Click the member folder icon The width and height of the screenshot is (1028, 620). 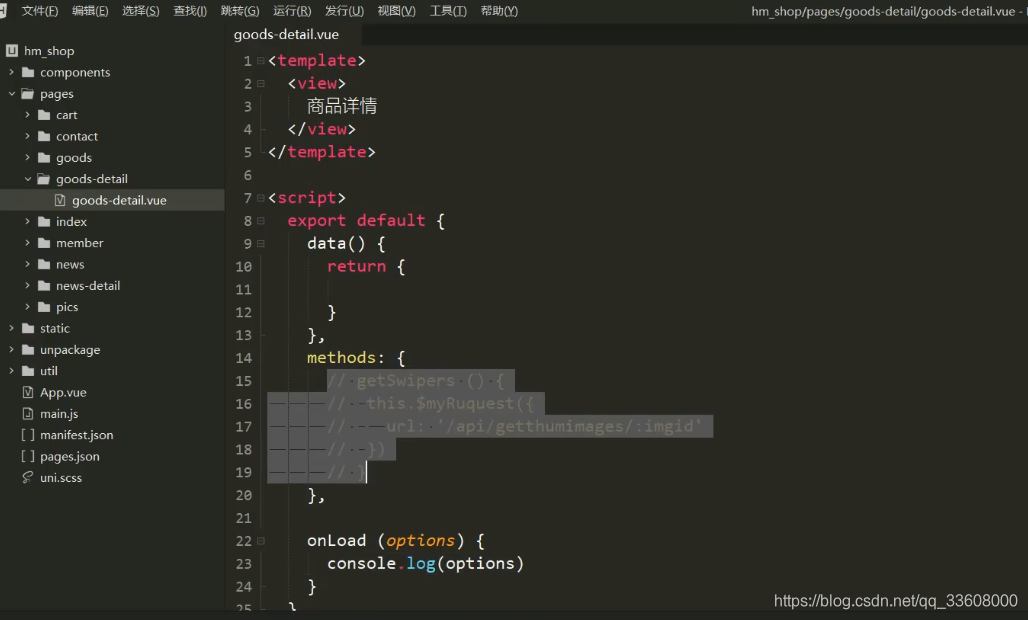pos(44,243)
